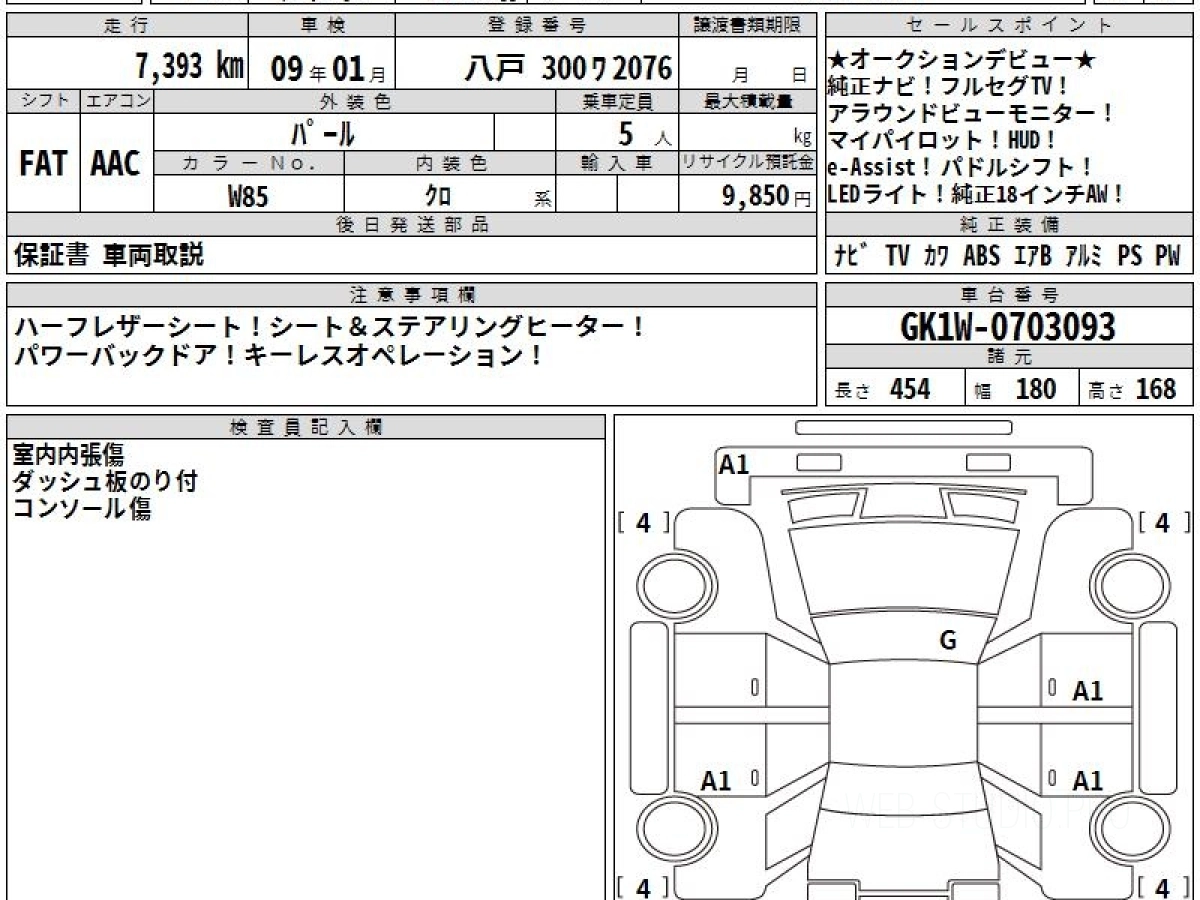Click the color number W85
This screenshot has width=1200, height=900.
tap(248, 196)
